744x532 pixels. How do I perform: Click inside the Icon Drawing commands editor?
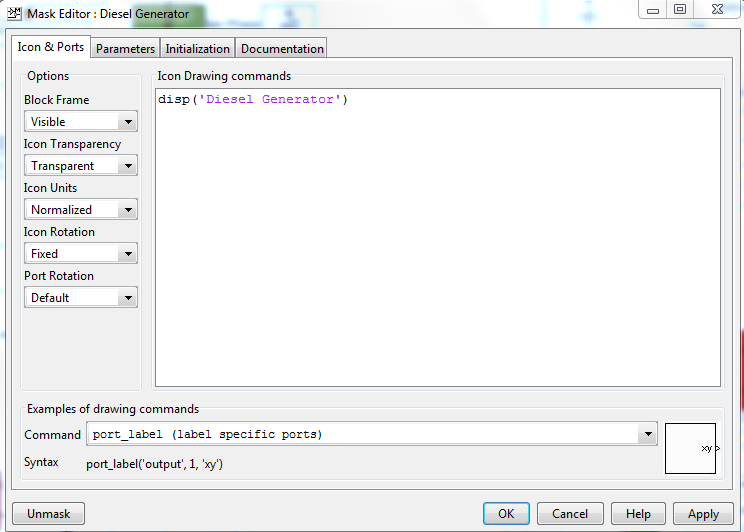[x=437, y=238]
